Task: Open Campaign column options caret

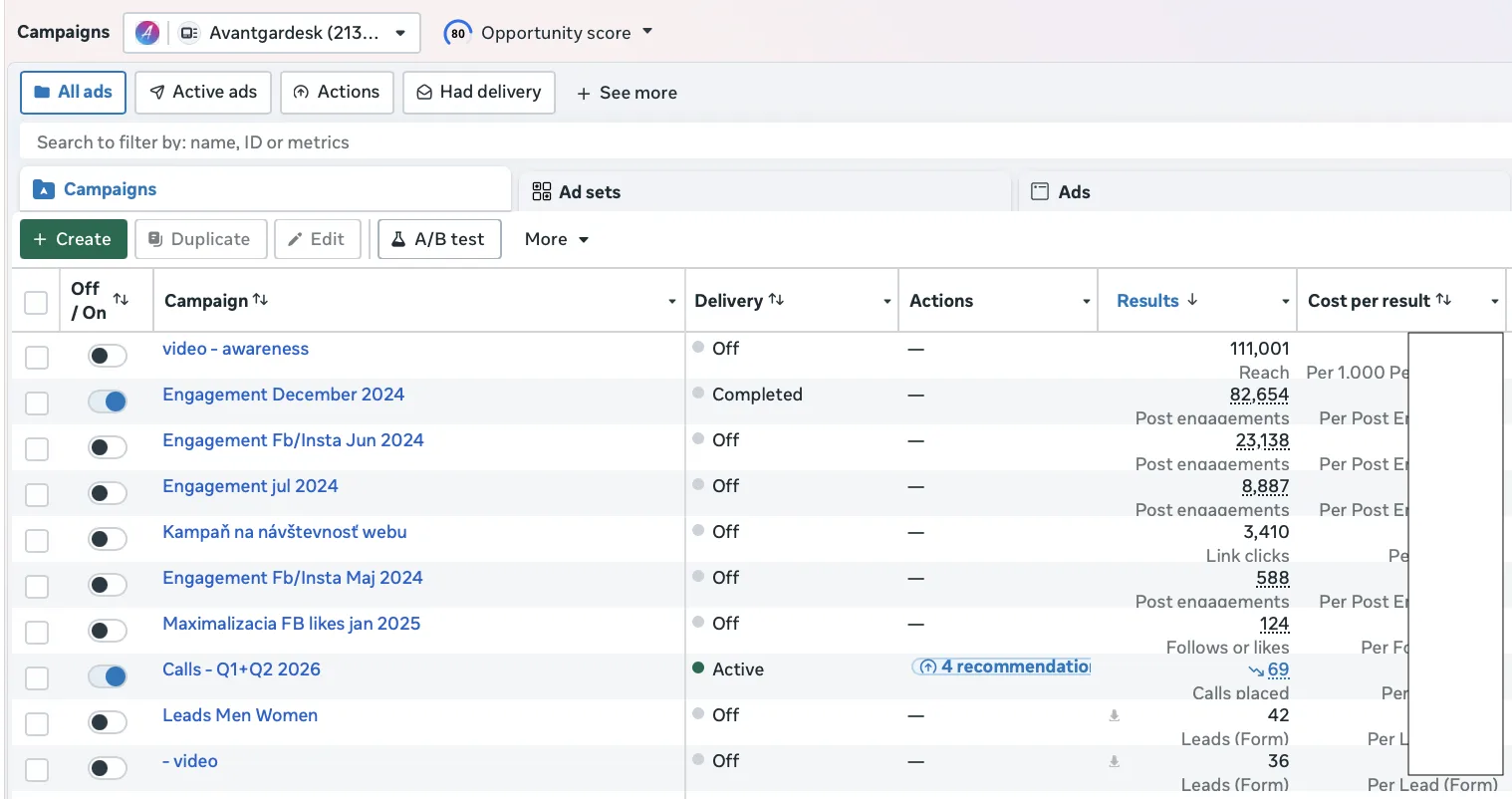Action: click(672, 301)
